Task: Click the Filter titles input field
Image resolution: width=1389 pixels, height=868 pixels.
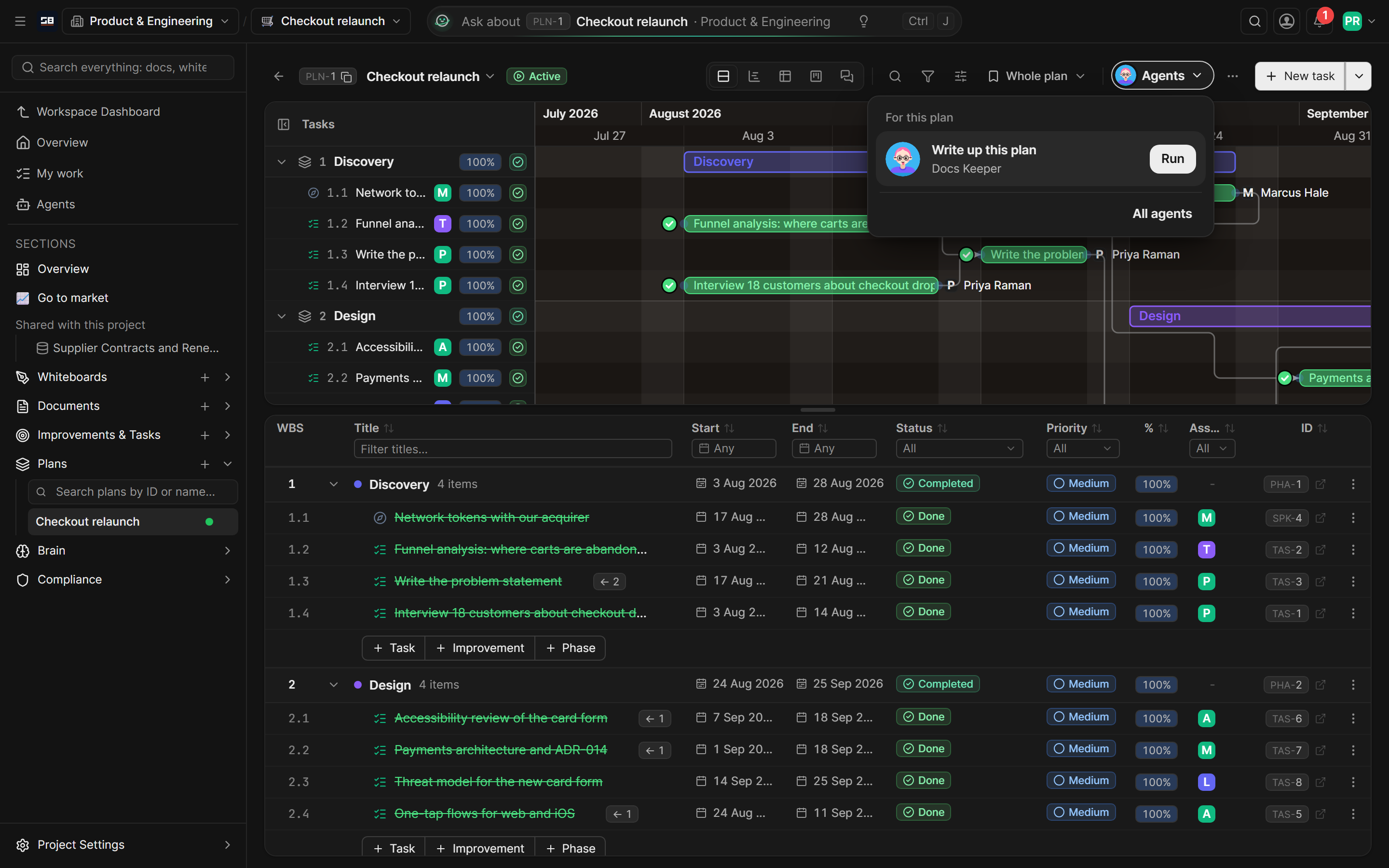Action: click(x=513, y=449)
